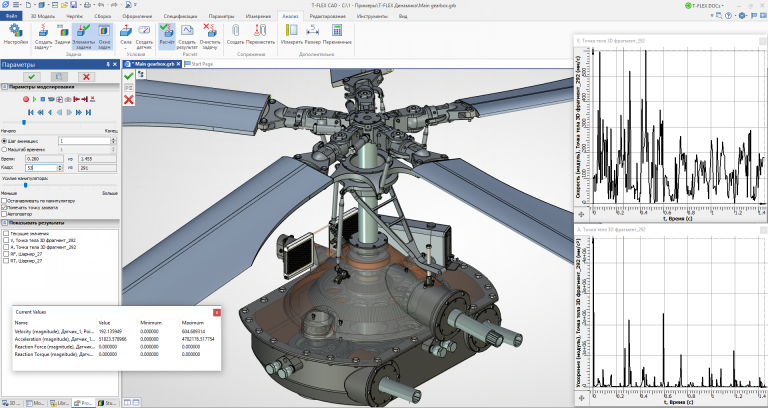Check the Текущие значения result checkbox
Screen dimensions: 768x408
point(6,232)
